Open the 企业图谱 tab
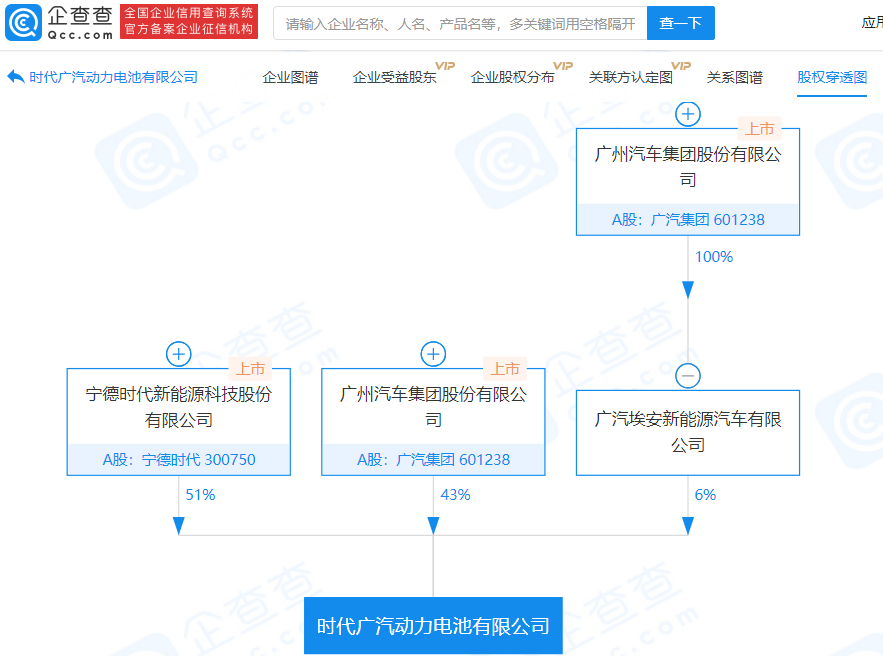Image resolution: width=883 pixels, height=656 pixels. (x=289, y=75)
